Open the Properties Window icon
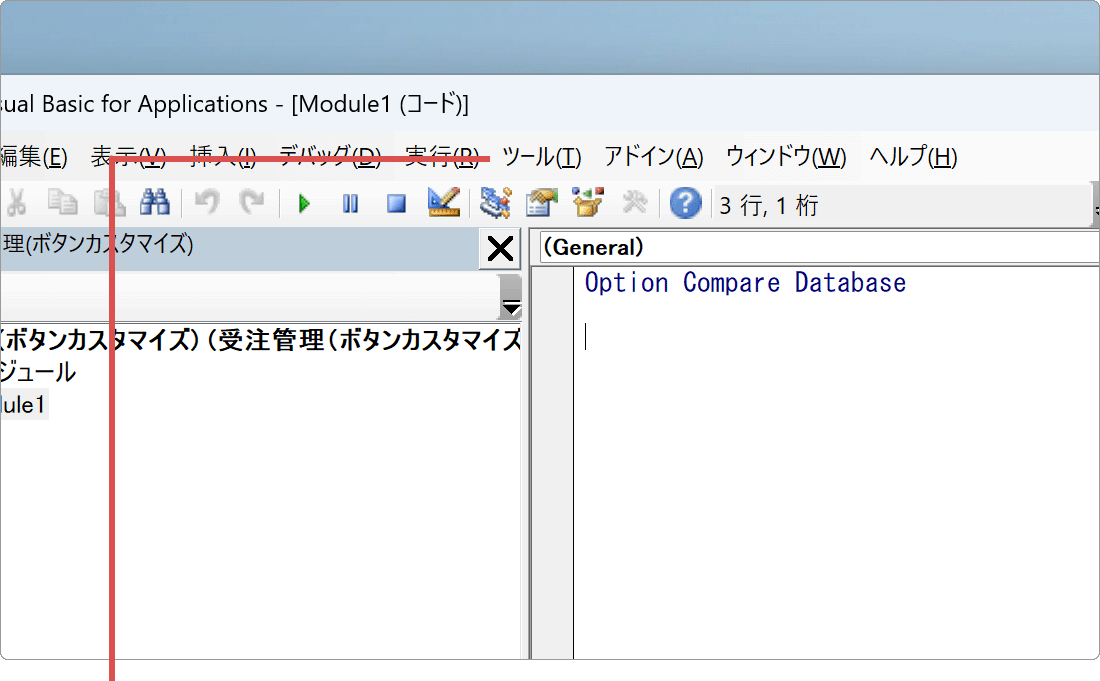 click(x=541, y=203)
